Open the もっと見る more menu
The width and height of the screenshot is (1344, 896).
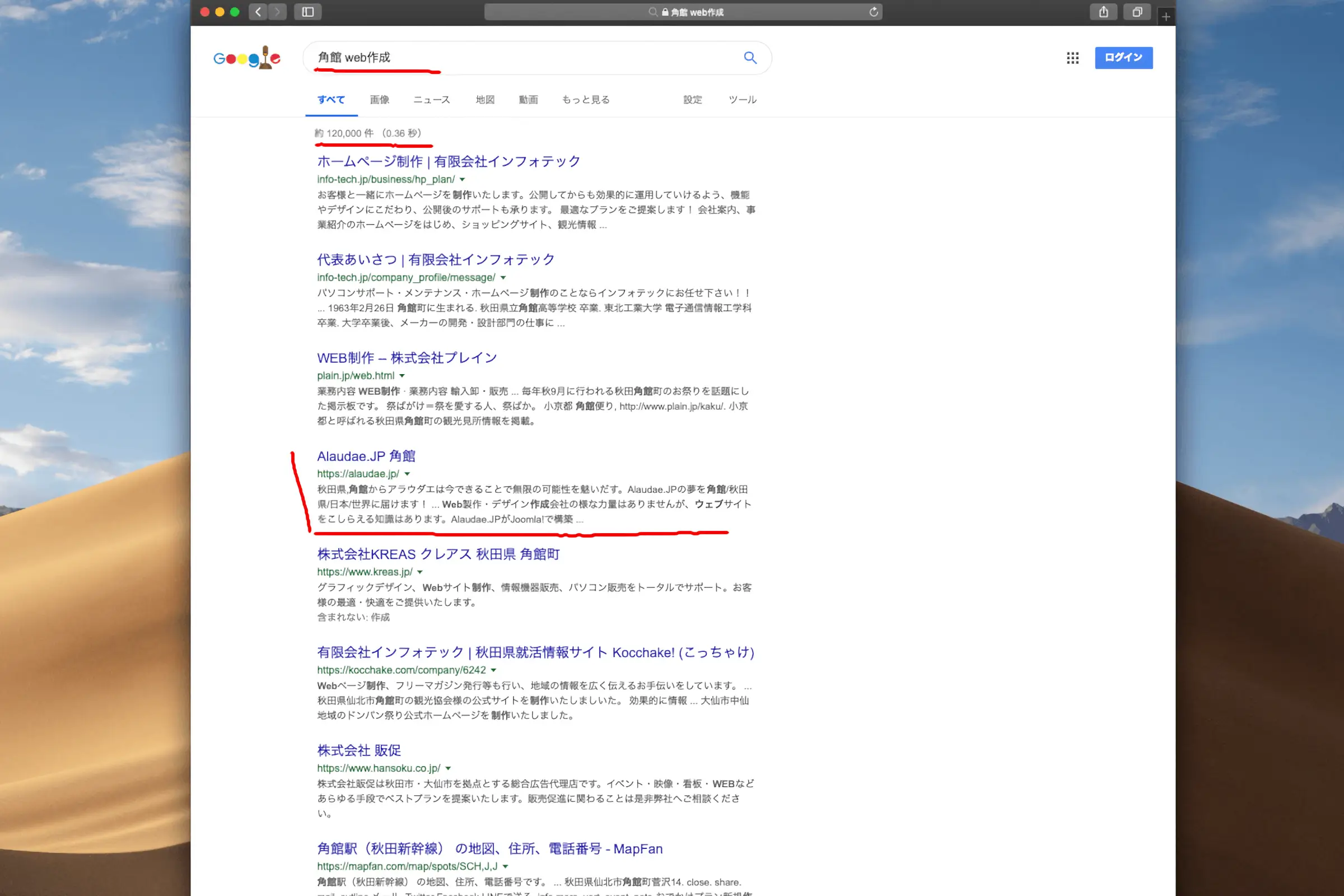[x=585, y=100]
